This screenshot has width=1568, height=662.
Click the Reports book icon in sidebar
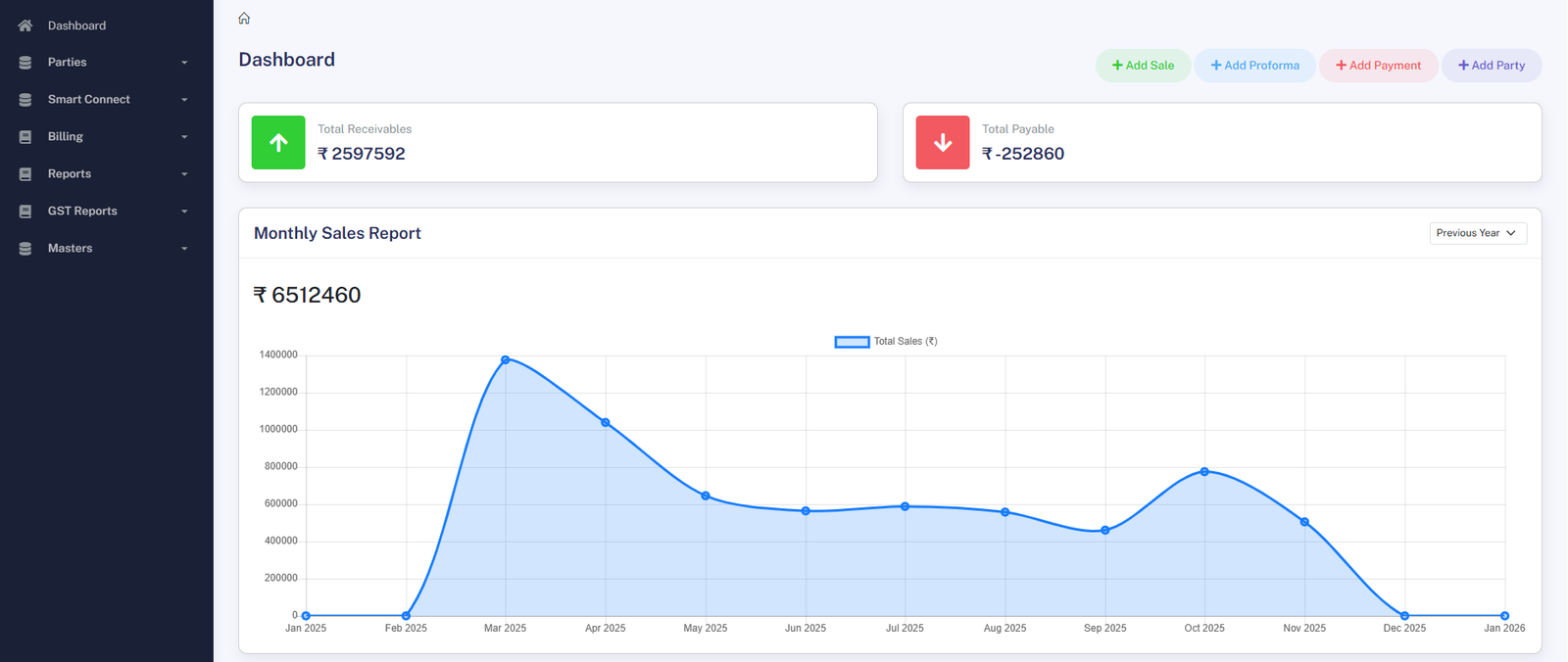click(25, 174)
